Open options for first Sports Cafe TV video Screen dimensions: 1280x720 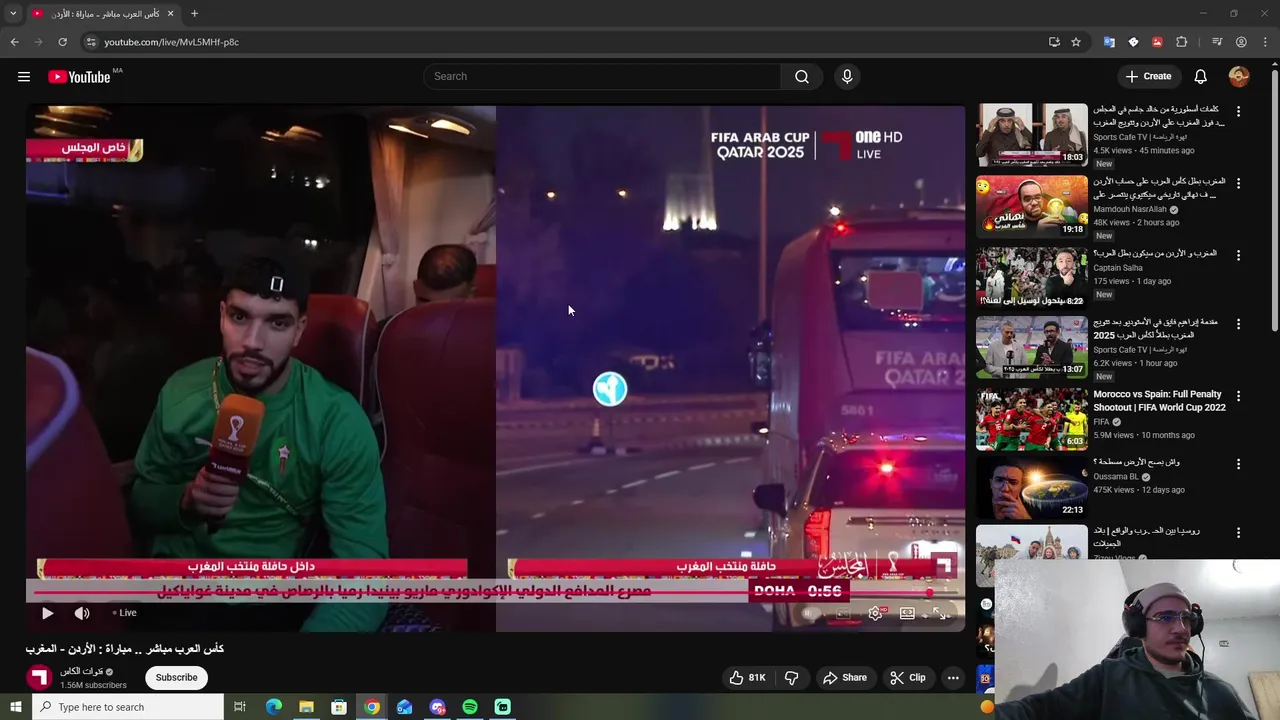[x=1238, y=112]
